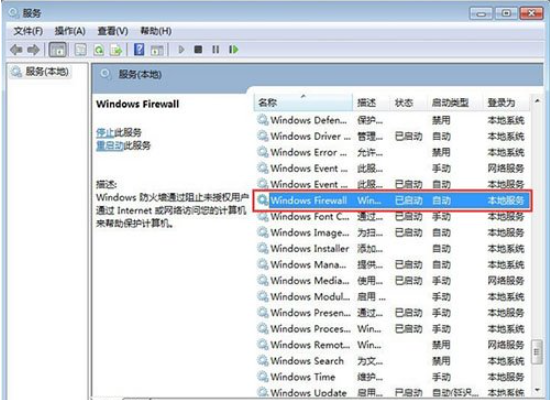This screenshot has width=550, height=400.
Task: Open the 文件(F) menu
Action: pyautogui.click(x=28, y=31)
